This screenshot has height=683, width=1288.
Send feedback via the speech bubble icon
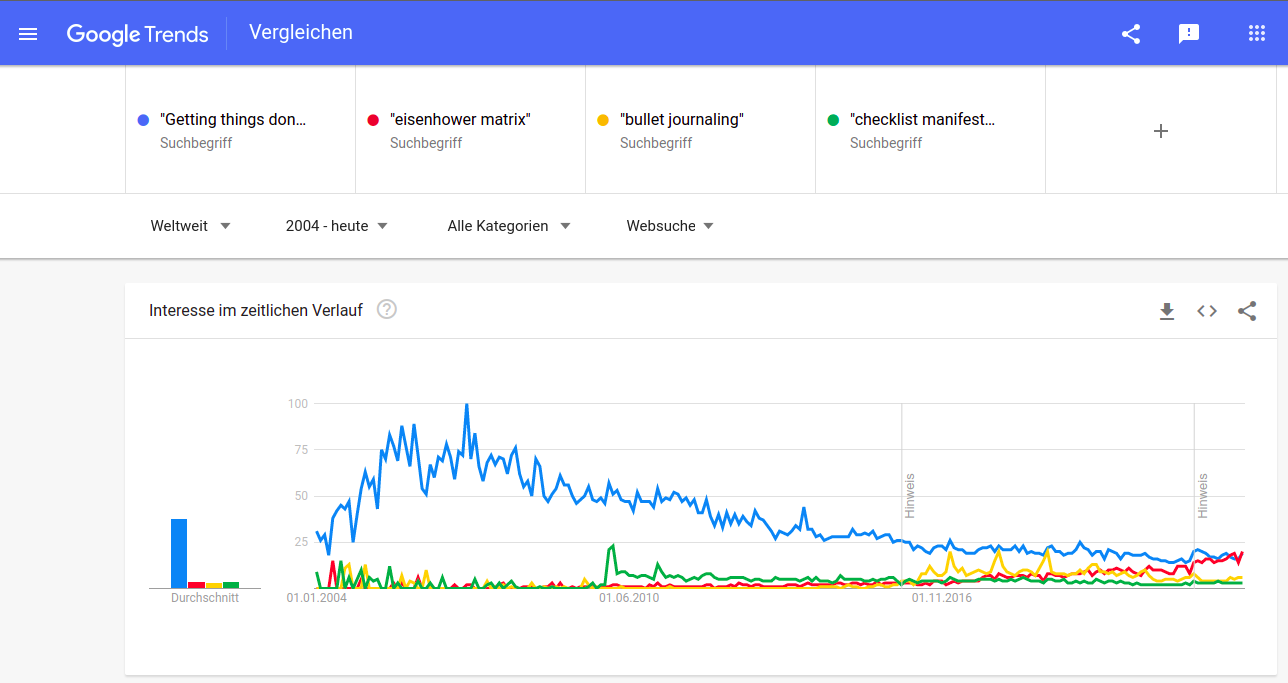pos(1188,33)
